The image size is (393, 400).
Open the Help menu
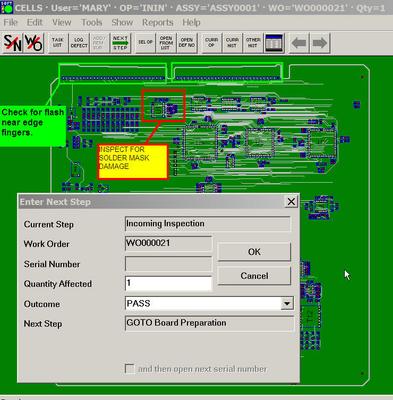pyautogui.click(x=191, y=22)
